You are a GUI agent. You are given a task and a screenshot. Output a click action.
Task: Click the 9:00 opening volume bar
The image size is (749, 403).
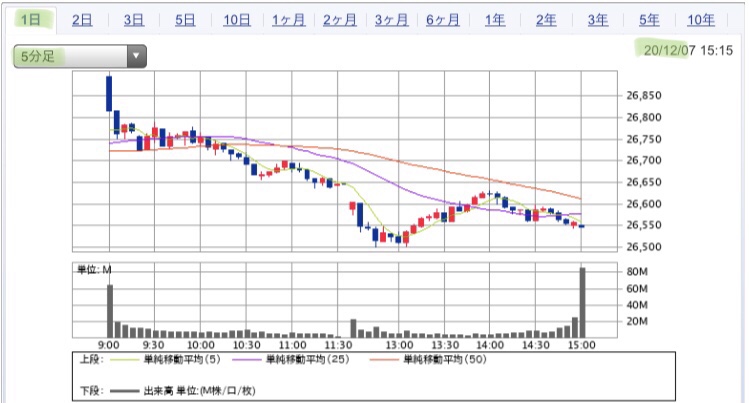coord(110,311)
